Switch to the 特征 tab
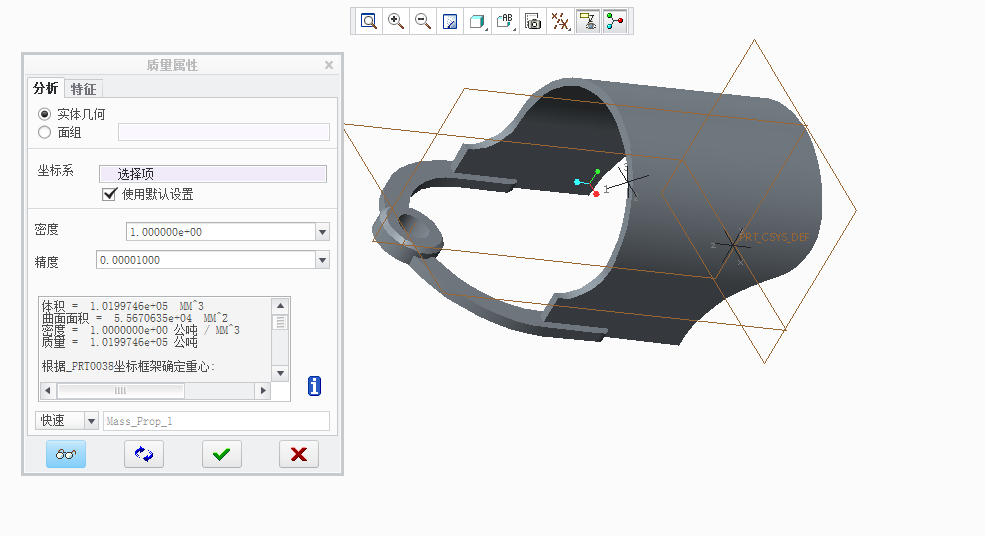Viewport: 985px width, 536px height. click(83, 89)
